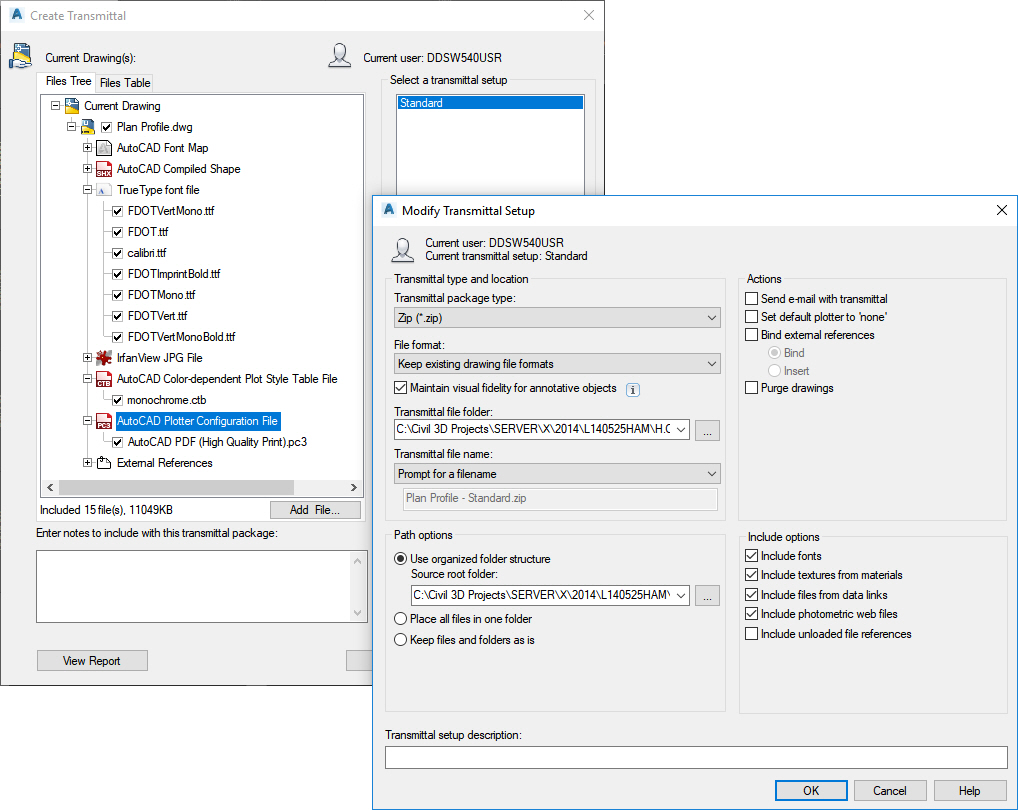The width and height of the screenshot is (1018, 810).
Task: Click the External References icon
Action: pyautogui.click(x=104, y=463)
